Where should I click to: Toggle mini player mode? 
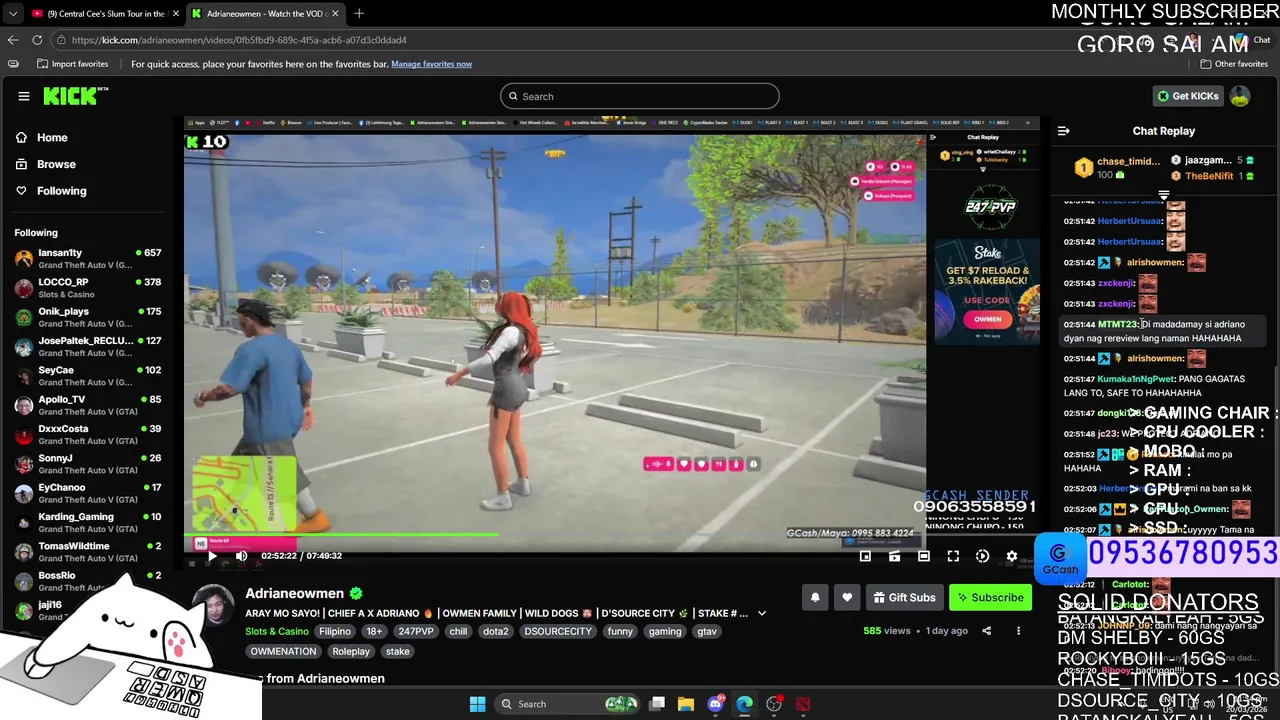[x=865, y=556]
